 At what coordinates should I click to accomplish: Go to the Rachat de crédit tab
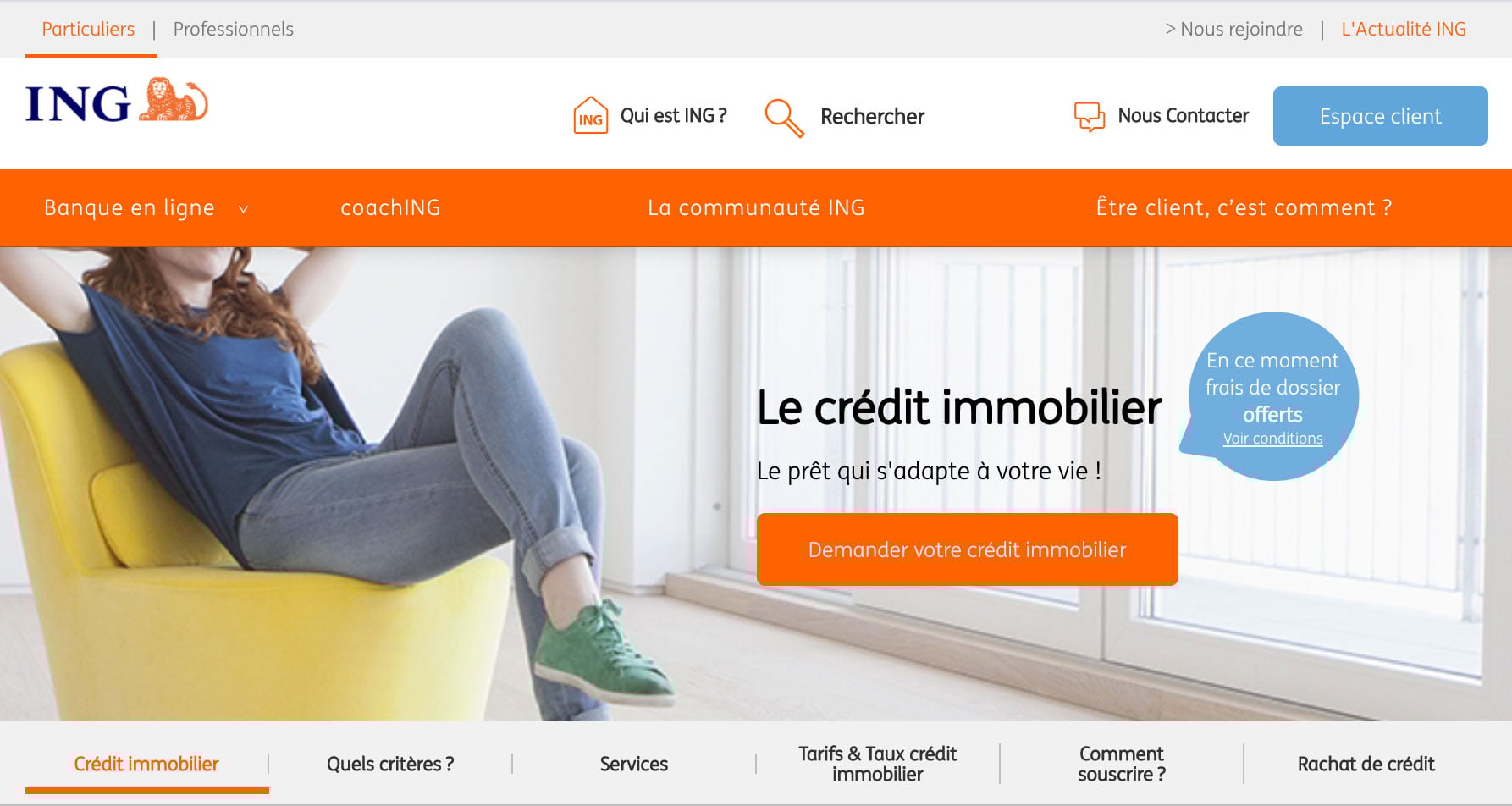[1366, 764]
